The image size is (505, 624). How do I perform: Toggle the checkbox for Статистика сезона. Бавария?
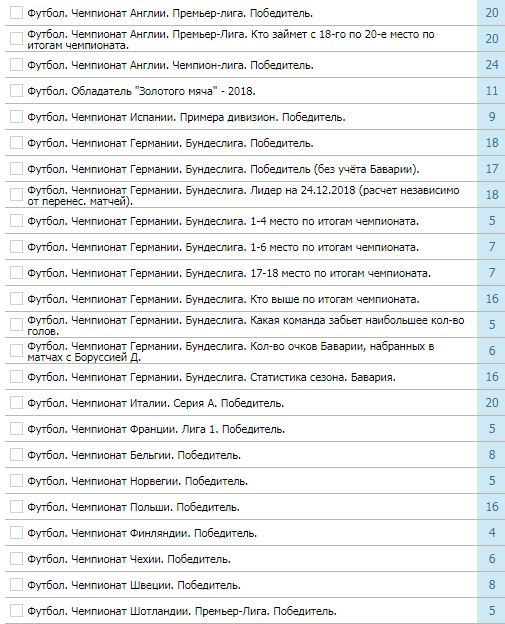point(16,376)
